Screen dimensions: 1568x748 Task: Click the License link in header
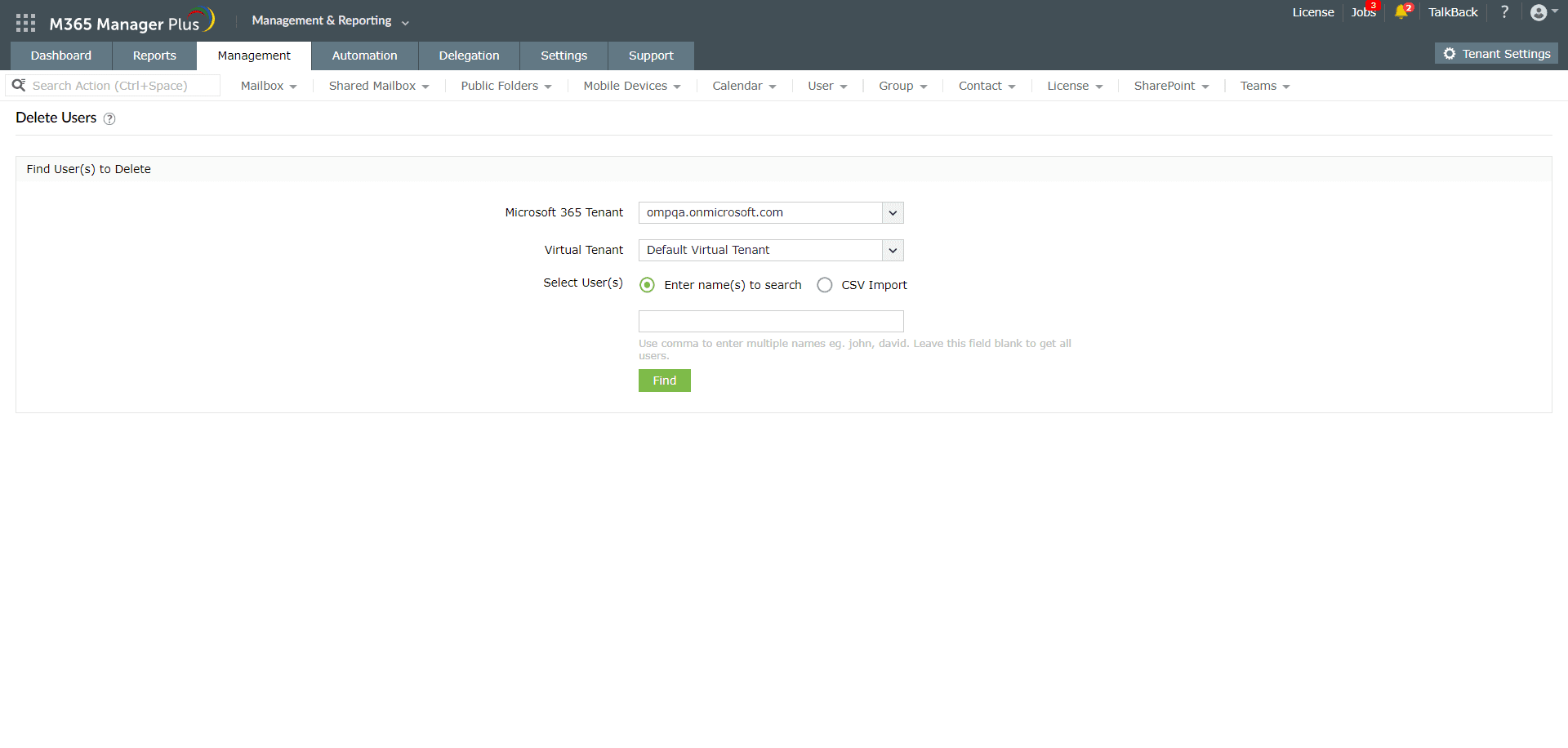[1313, 12]
